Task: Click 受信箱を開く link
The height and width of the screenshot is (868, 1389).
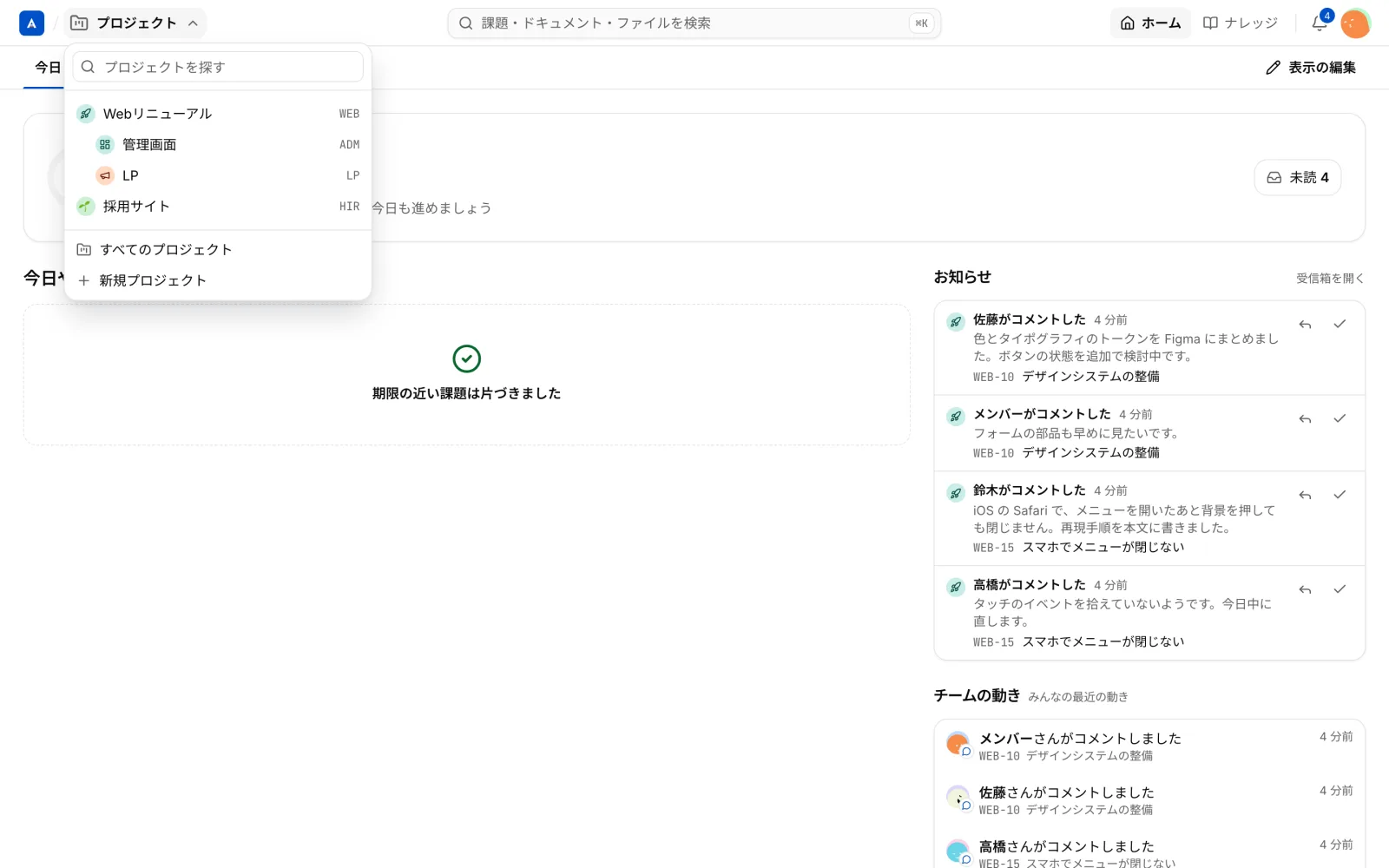Action: click(1330, 279)
